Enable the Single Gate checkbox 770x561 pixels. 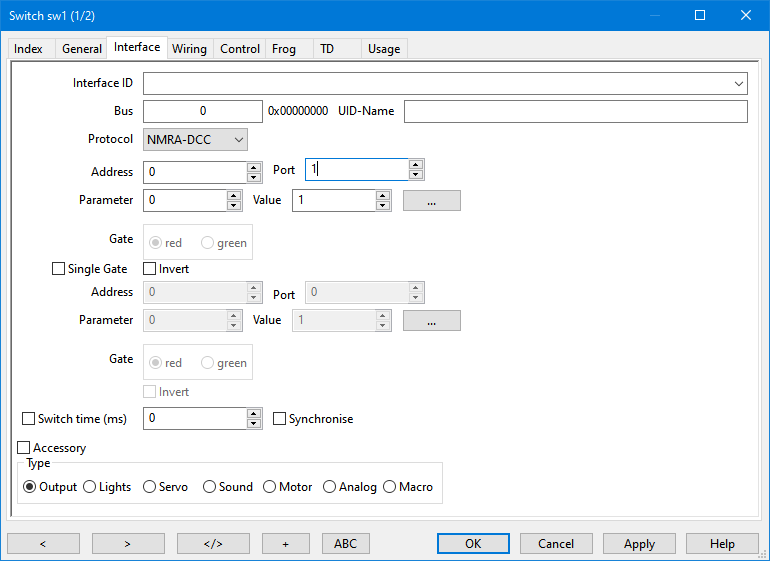58,269
